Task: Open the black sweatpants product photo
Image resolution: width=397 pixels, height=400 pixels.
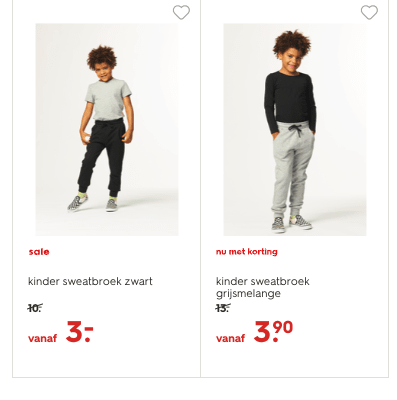Action: coord(107,129)
